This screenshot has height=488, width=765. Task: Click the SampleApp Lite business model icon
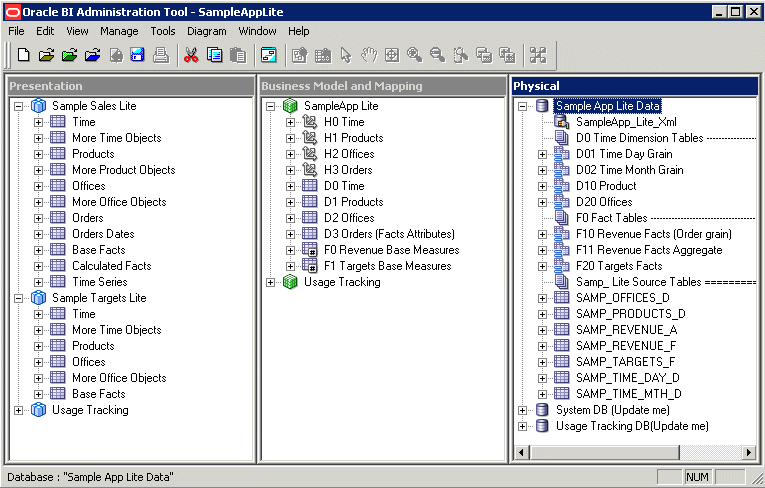pyautogui.click(x=290, y=105)
